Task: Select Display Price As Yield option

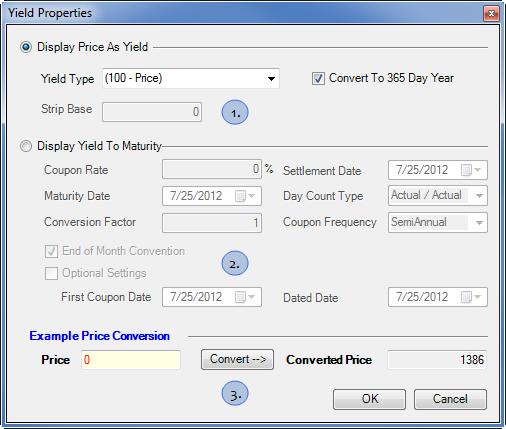Action: (26, 47)
